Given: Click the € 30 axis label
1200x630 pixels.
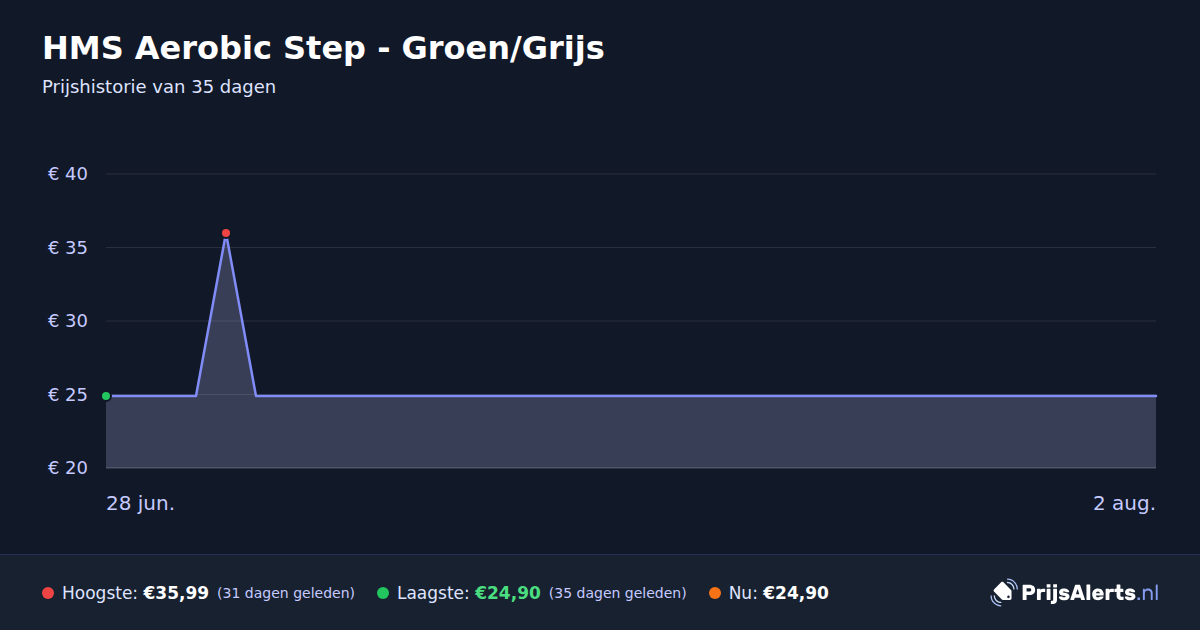Looking at the screenshot, I should 68,321.
